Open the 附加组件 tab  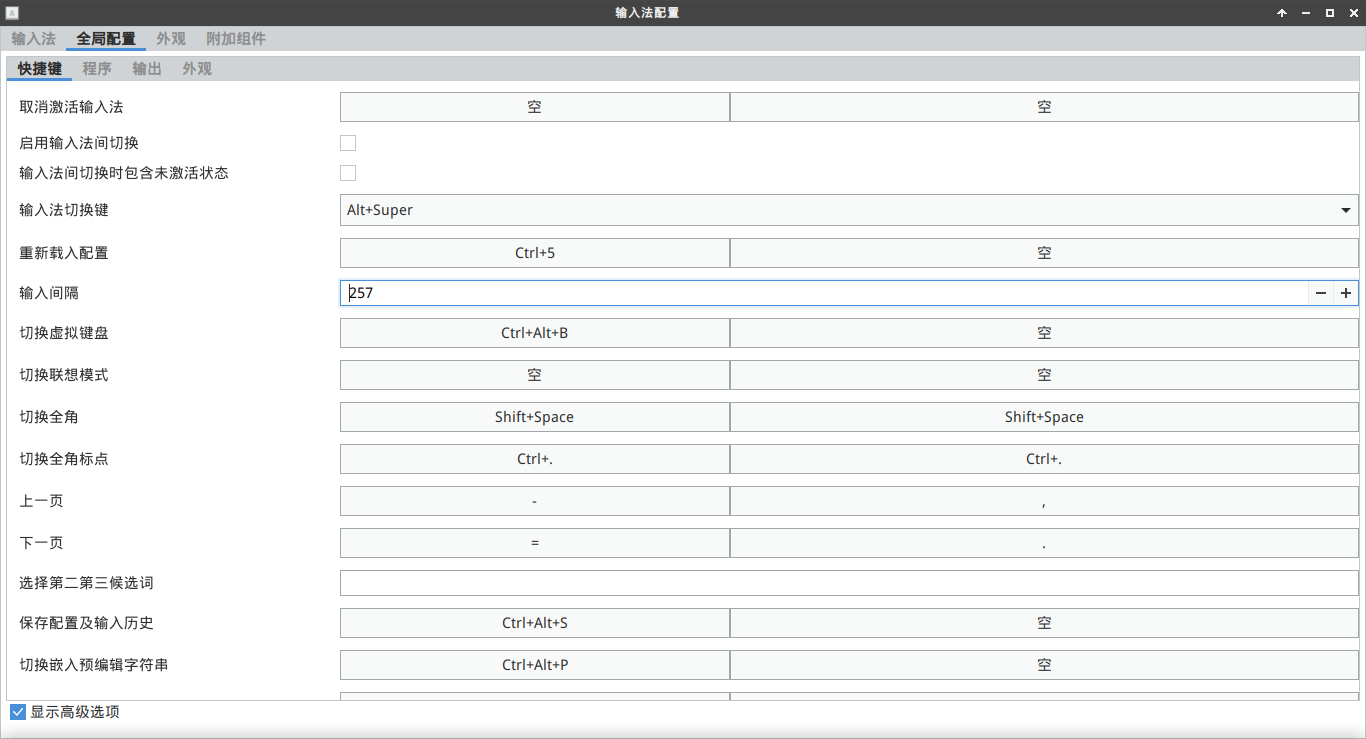coord(236,39)
